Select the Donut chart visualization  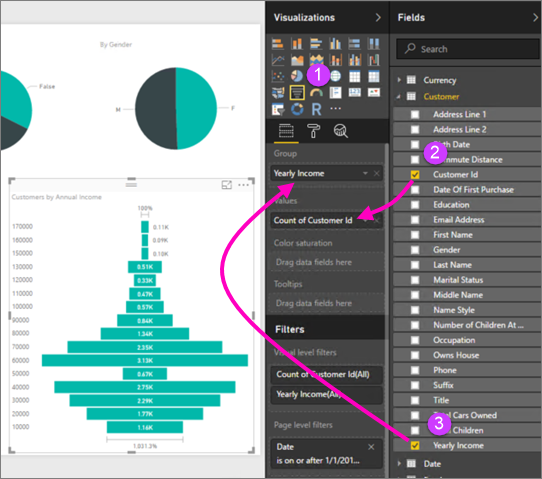[x=297, y=109]
